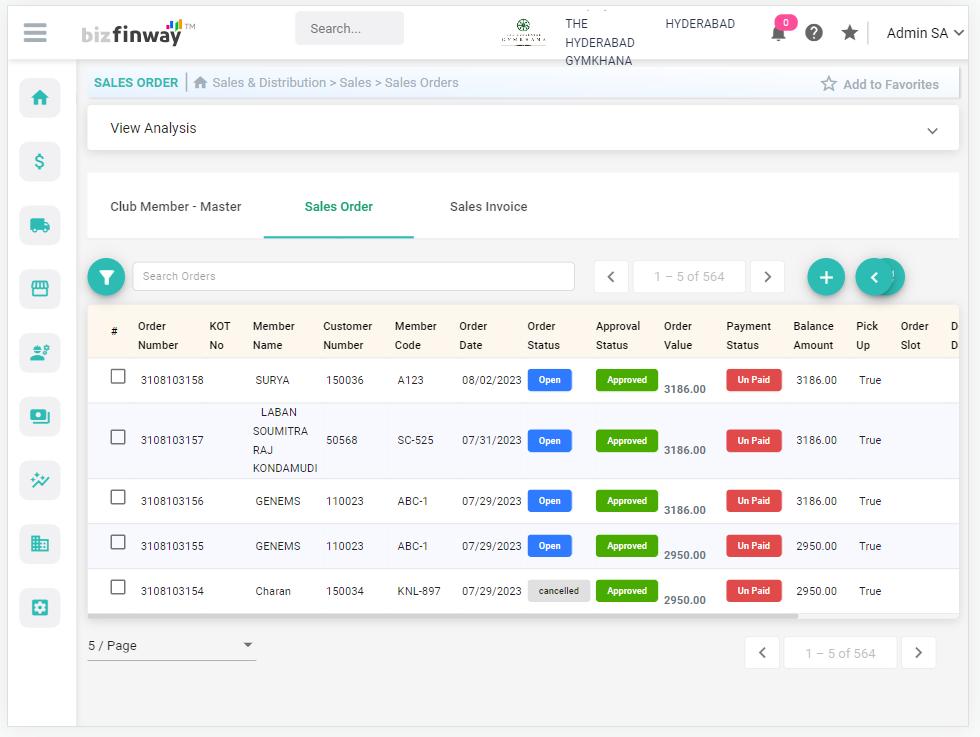Select checkbox for order 3108103156
Viewport: 980px width, 737px height.
point(118,497)
